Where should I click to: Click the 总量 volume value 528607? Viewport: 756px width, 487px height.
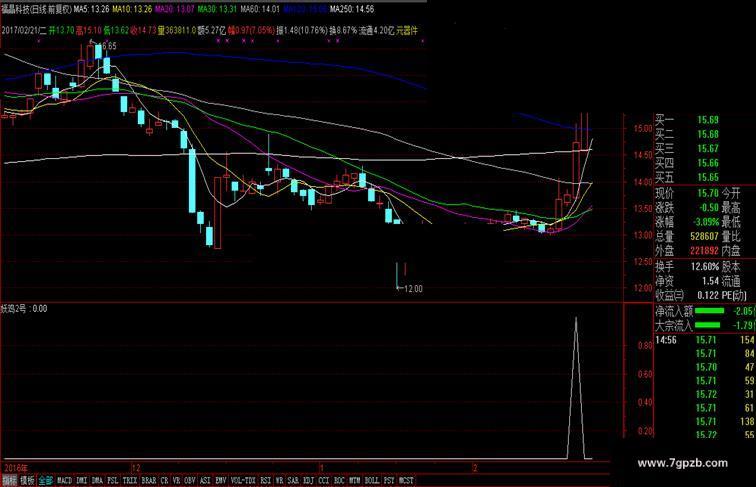(x=704, y=236)
